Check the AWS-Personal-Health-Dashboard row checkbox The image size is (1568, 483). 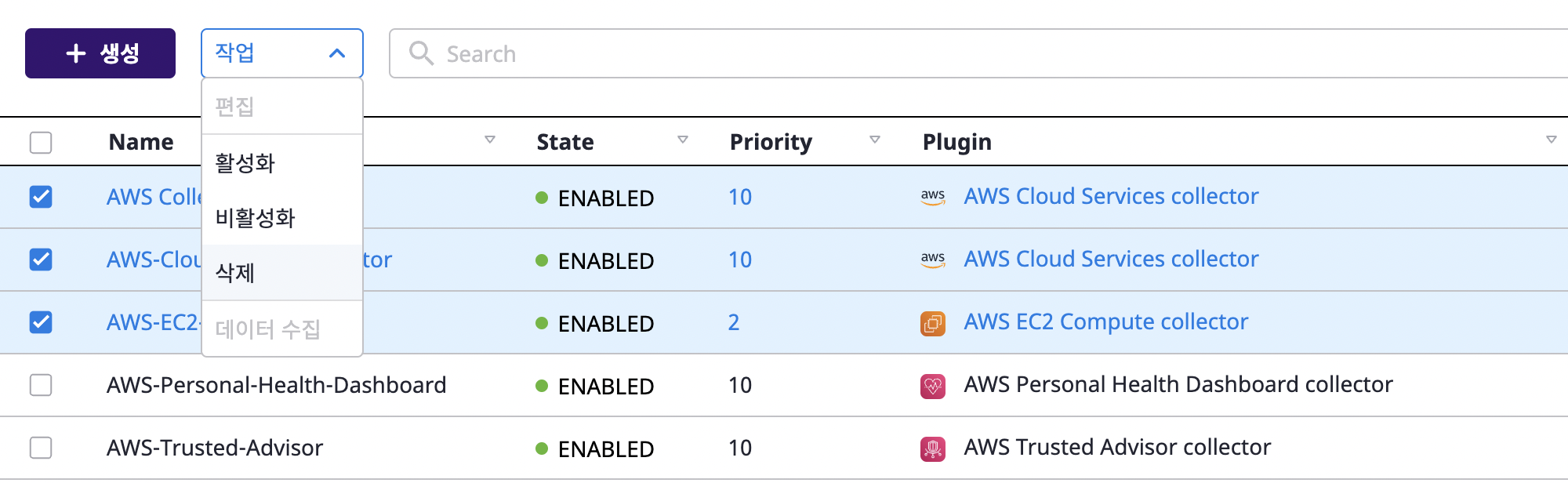coord(41,385)
